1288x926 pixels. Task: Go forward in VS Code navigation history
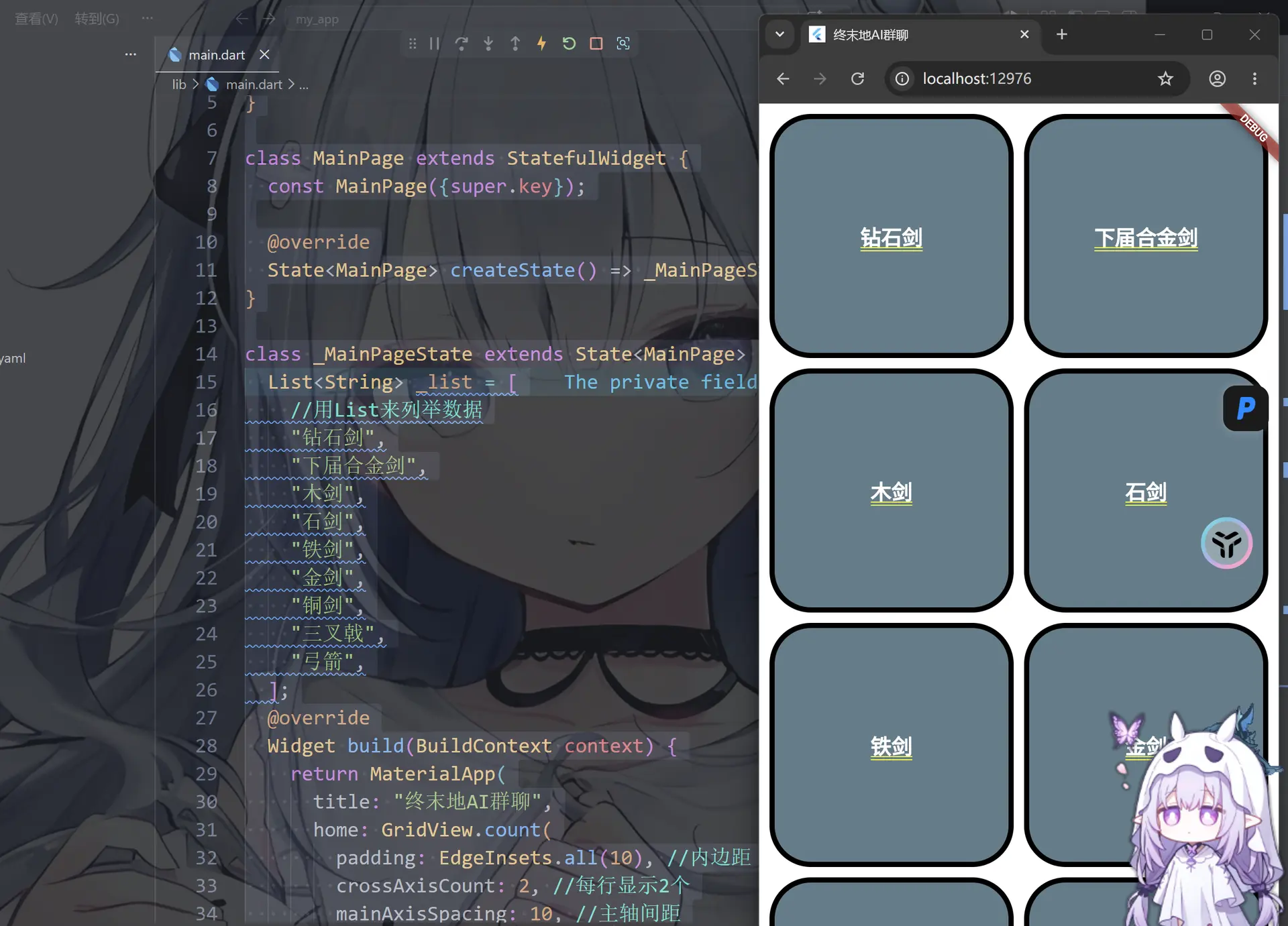[x=269, y=19]
